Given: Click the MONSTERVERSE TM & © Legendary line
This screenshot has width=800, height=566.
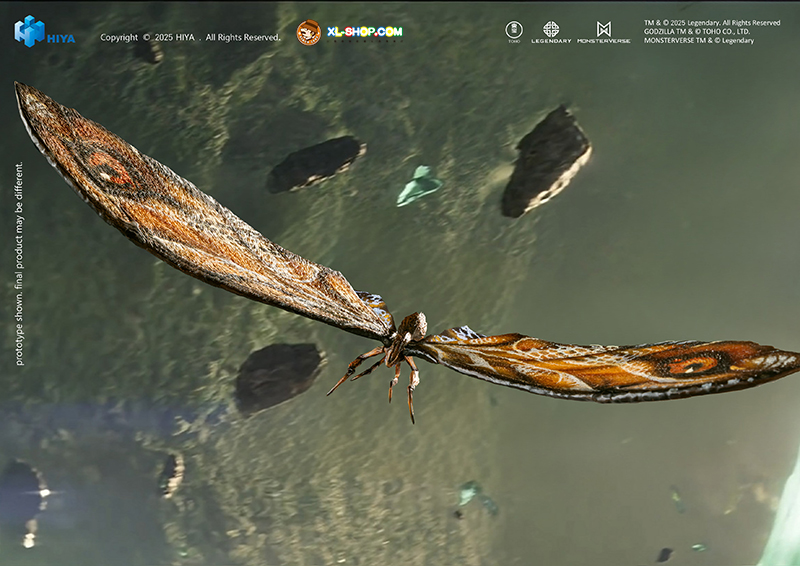Looking at the screenshot, I should click(698, 40).
